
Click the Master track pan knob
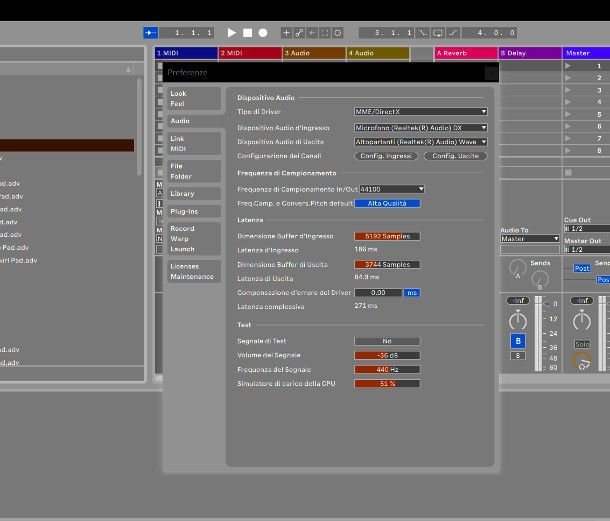582,321
